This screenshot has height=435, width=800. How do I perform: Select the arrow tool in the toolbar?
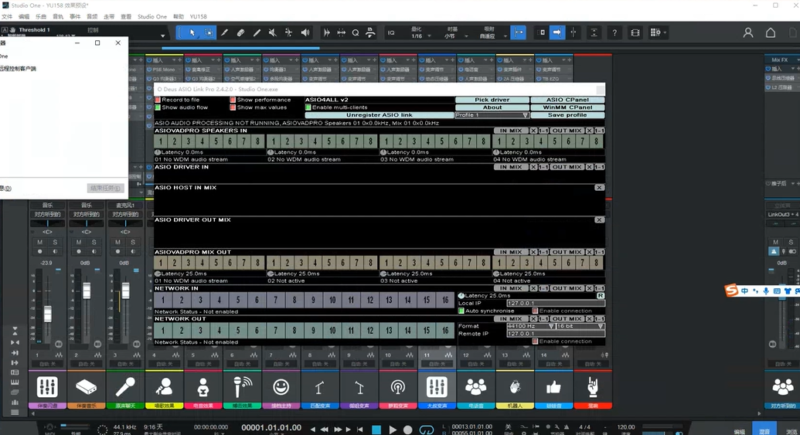click(191, 33)
